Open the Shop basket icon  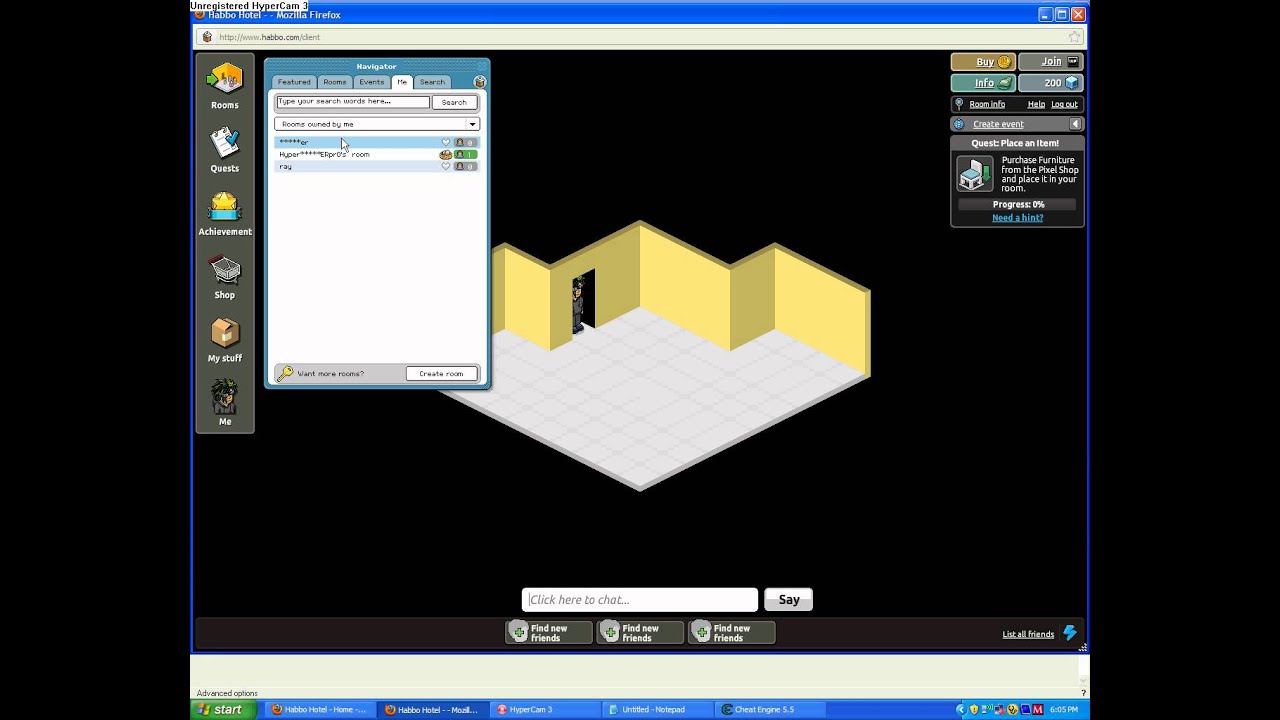coord(225,270)
